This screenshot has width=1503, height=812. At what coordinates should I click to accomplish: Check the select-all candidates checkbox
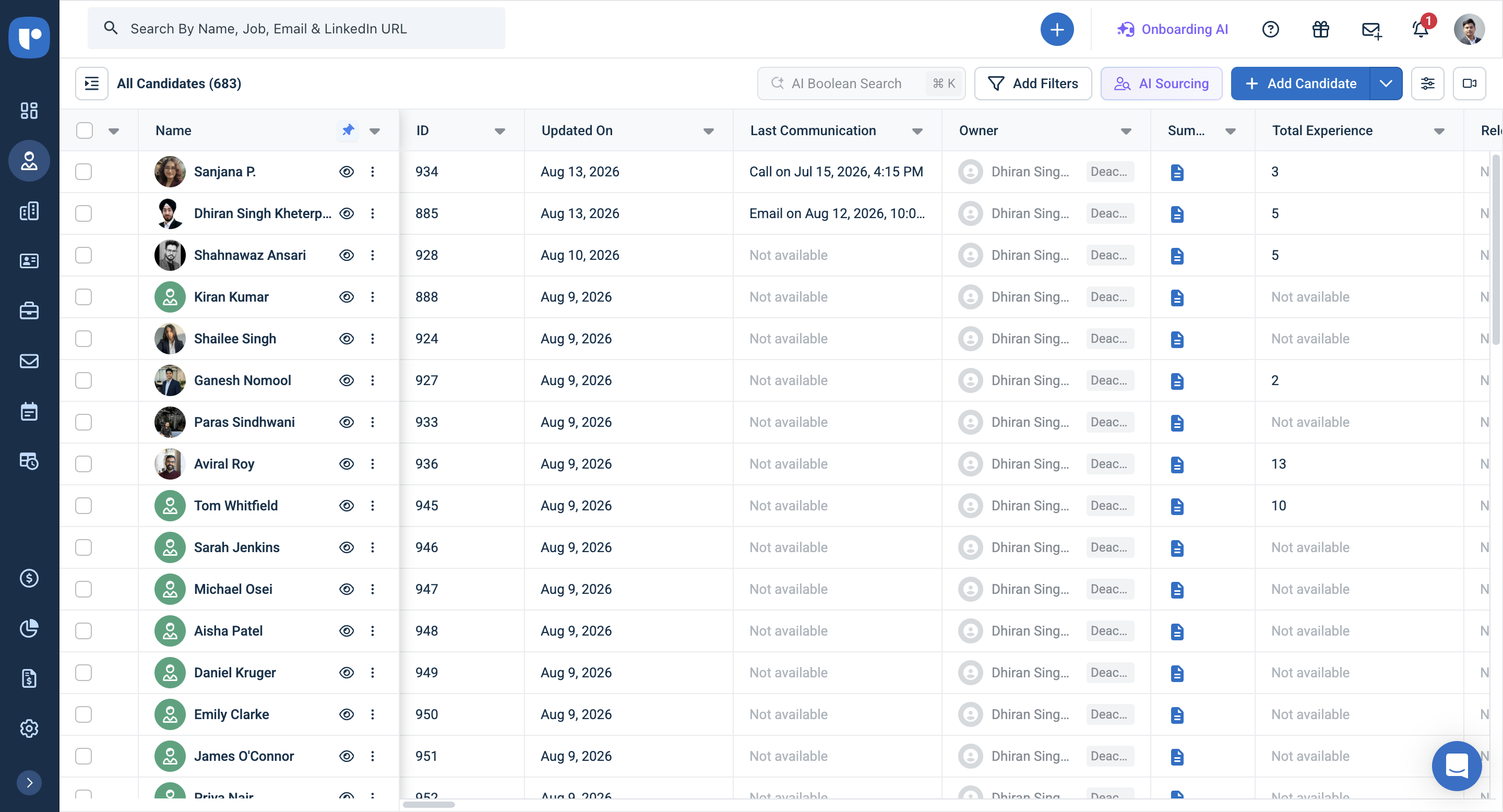pyautogui.click(x=85, y=130)
